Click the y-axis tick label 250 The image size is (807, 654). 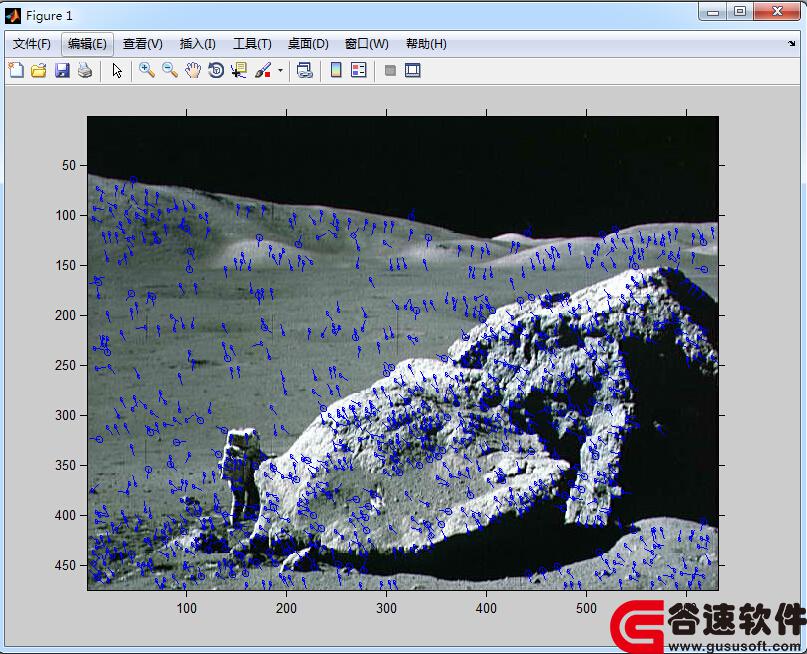[x=65, y=365]
